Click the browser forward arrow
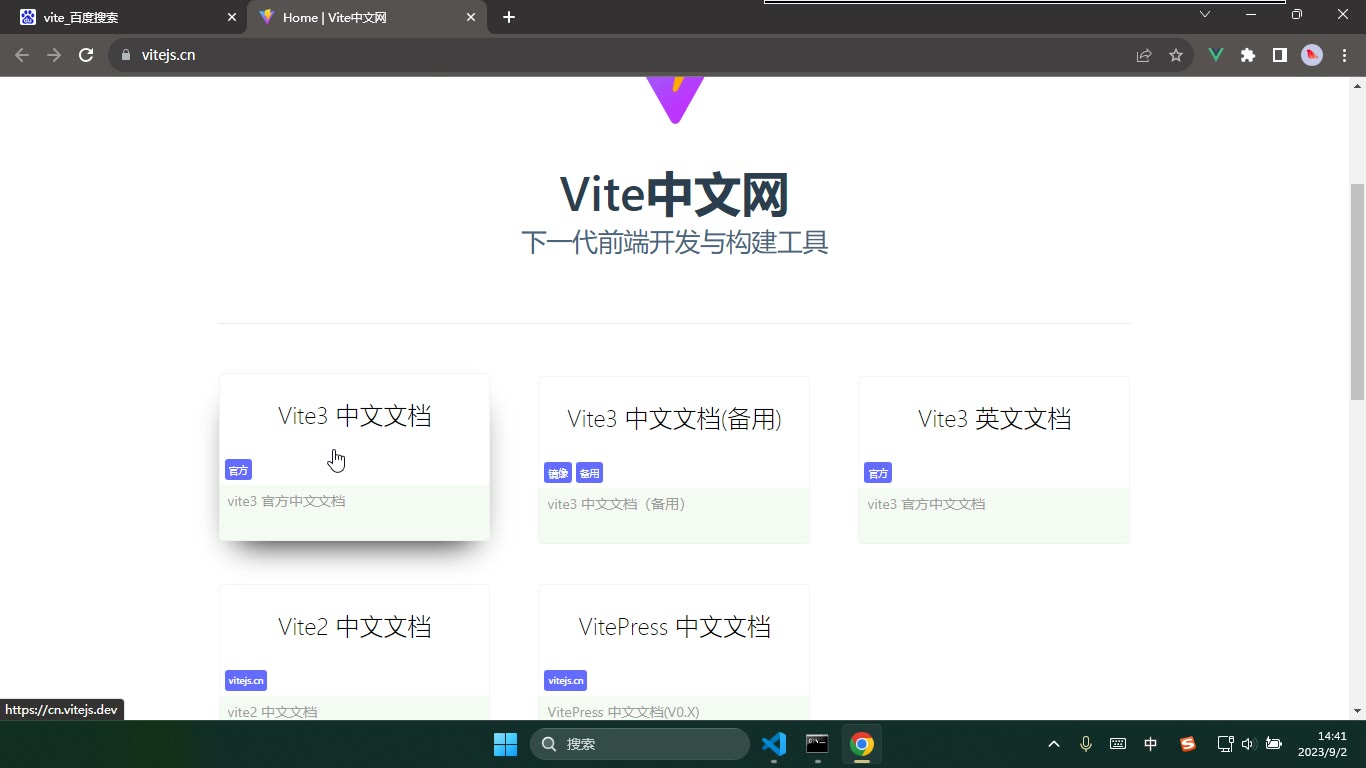The height and width of the screenshot is (768, 1366). (x=54, y=55)
